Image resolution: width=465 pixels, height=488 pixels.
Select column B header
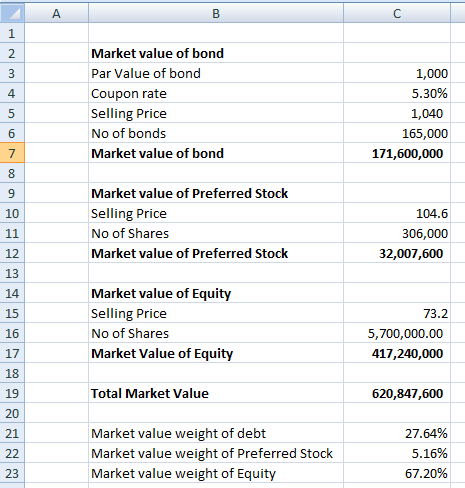point(216,13)
